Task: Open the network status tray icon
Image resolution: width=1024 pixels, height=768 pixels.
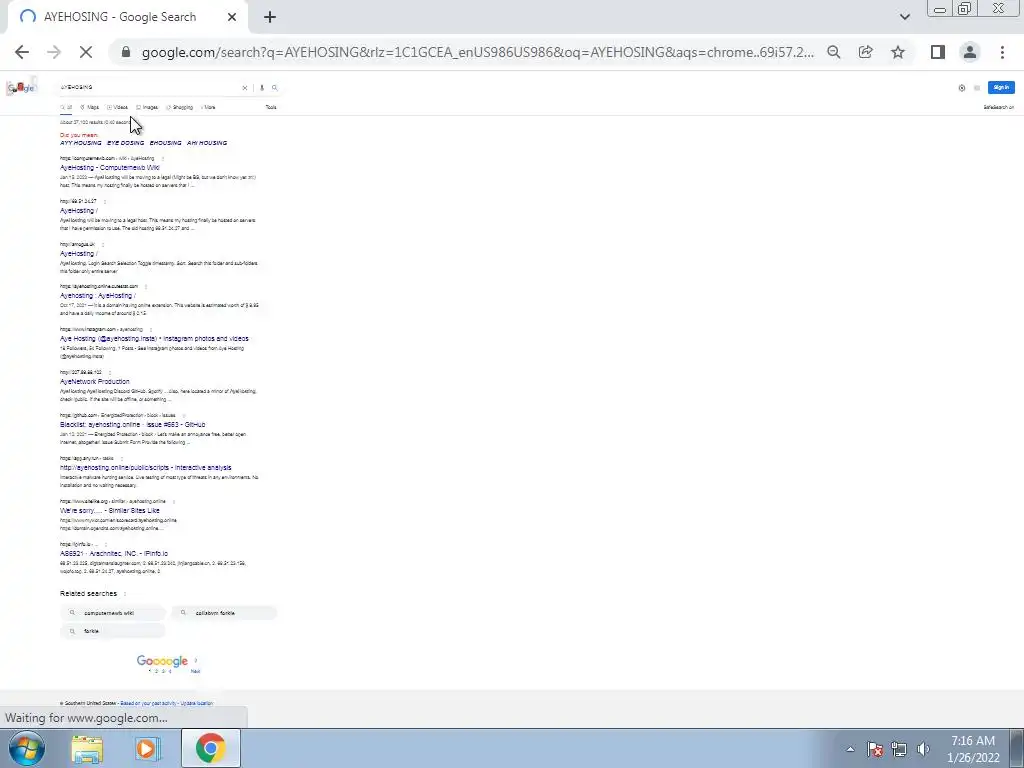Action: pos(899,749)
